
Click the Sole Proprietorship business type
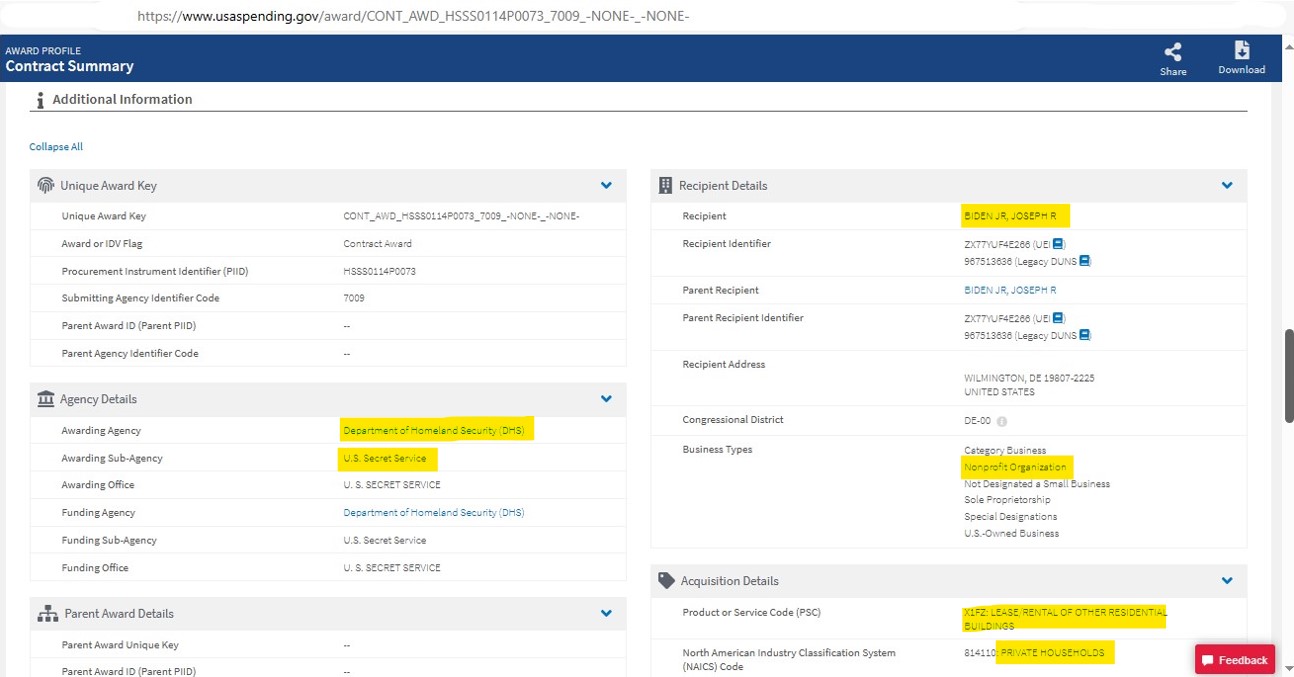click(x=1007, y=500)
